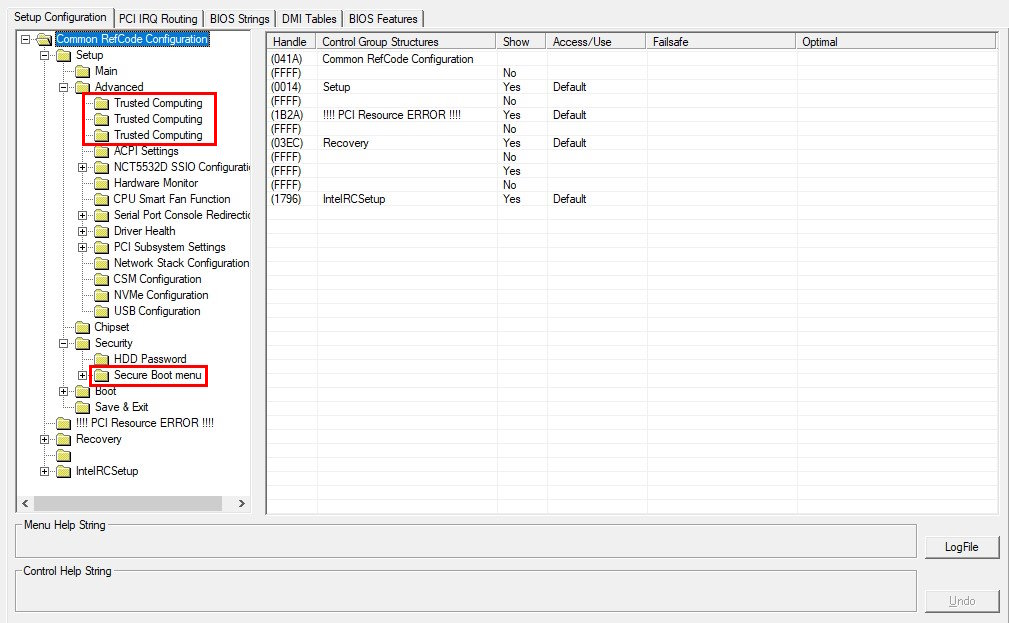Click the Hardware Monitor folder icon
1009x623 pixels.
tap(101, 183)
